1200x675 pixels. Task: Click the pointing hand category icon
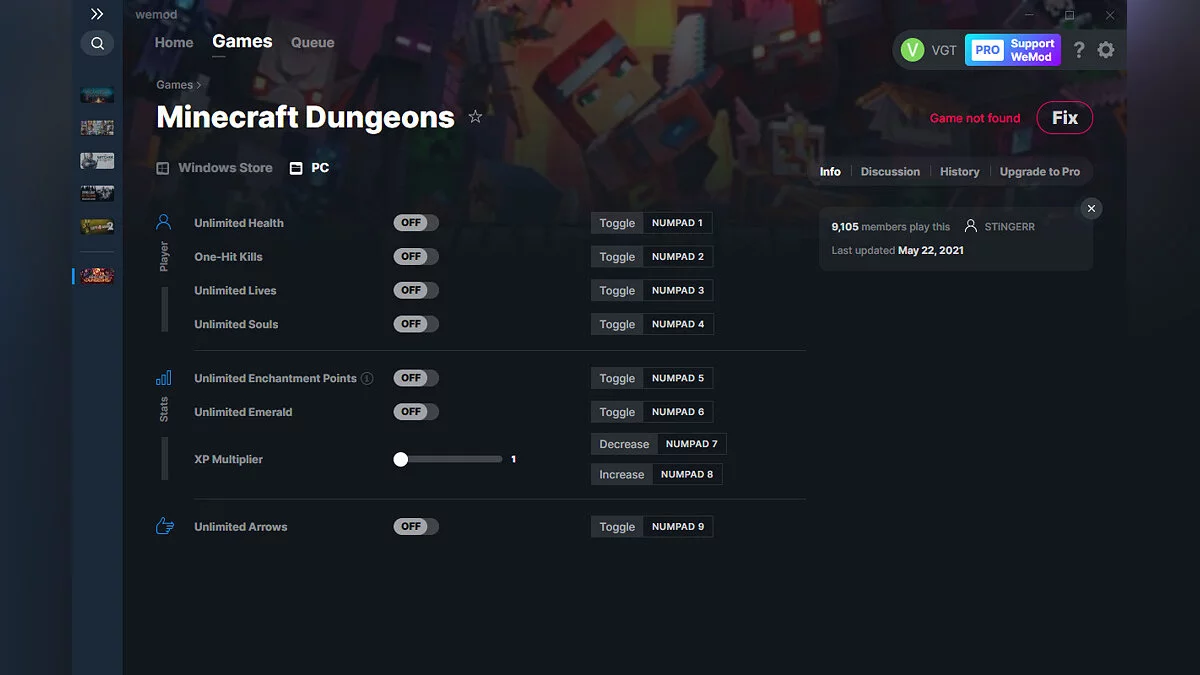click(164, 526)
